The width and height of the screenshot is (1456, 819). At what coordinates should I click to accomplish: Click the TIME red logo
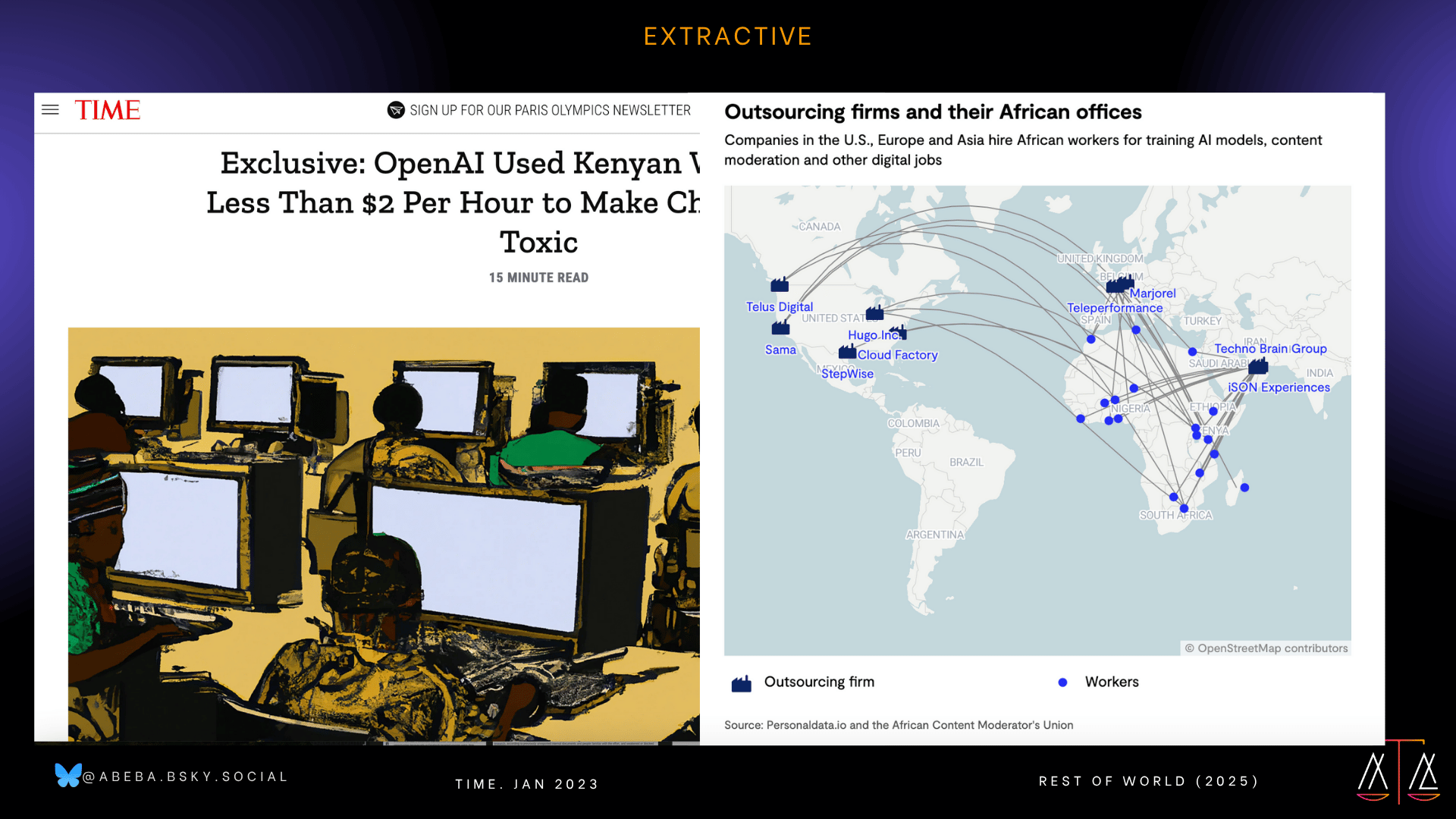pos(107,111)
